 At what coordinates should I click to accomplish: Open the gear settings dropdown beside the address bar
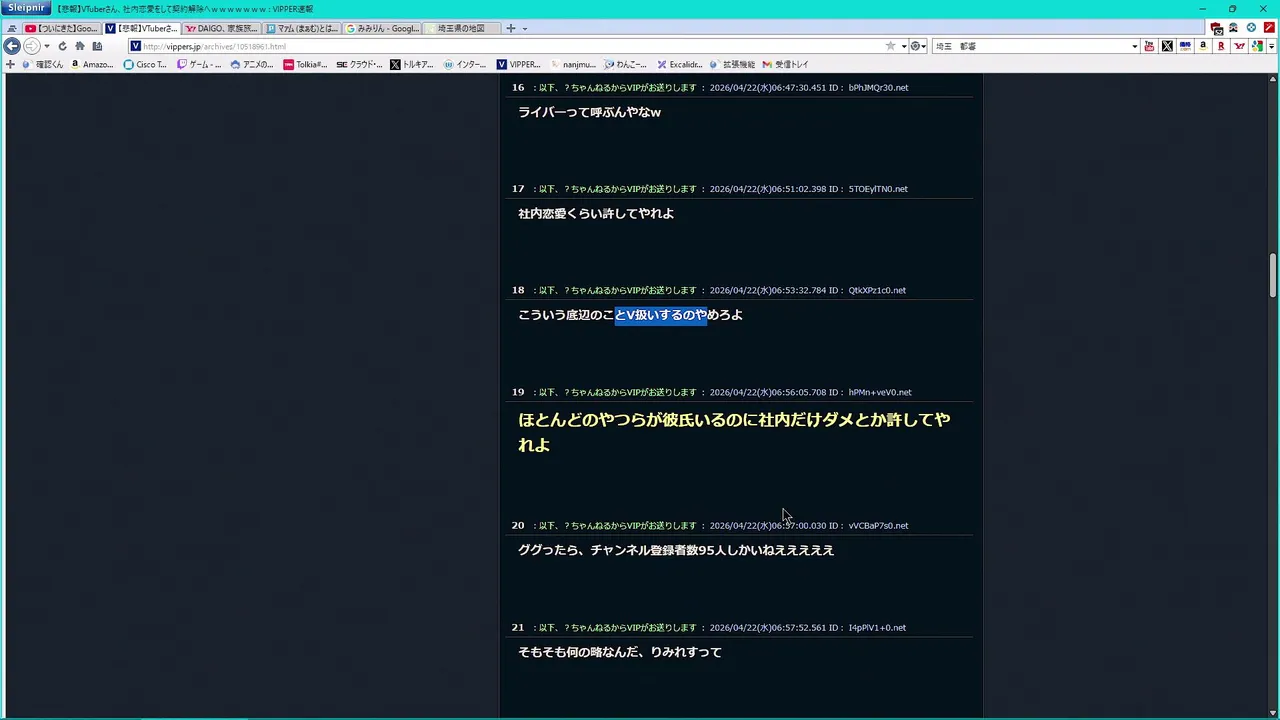917,46
